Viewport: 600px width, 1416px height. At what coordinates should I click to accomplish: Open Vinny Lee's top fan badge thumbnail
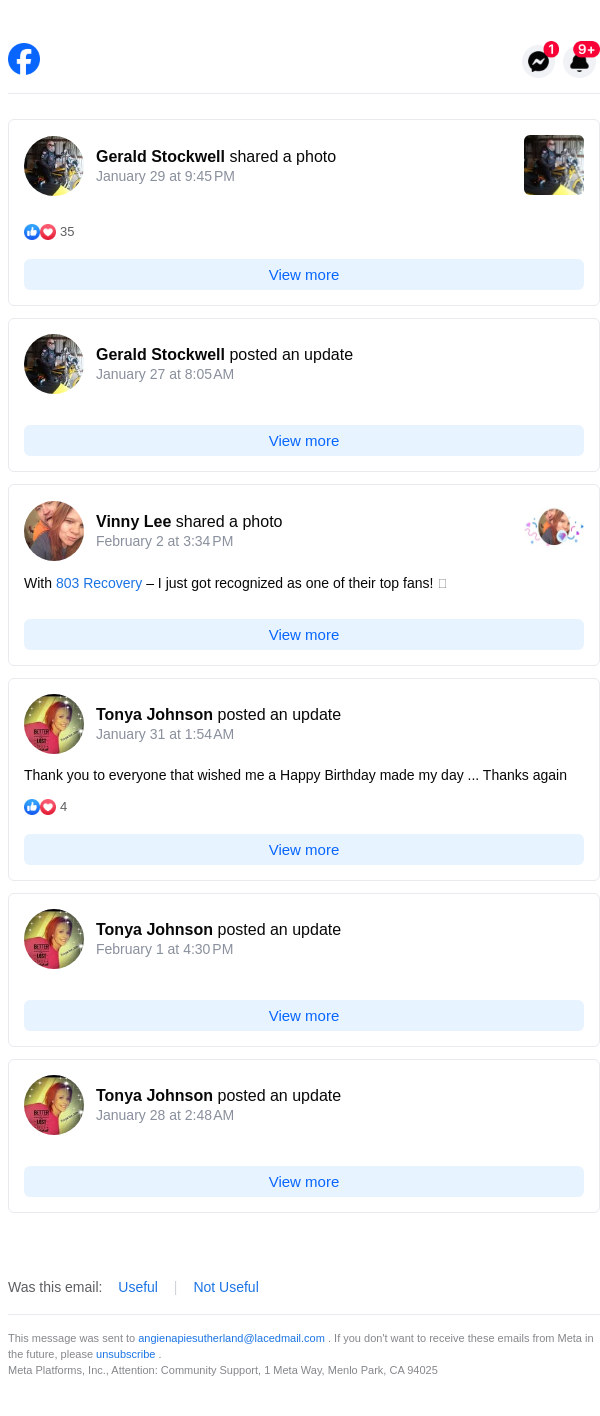(x=554, y=527)
